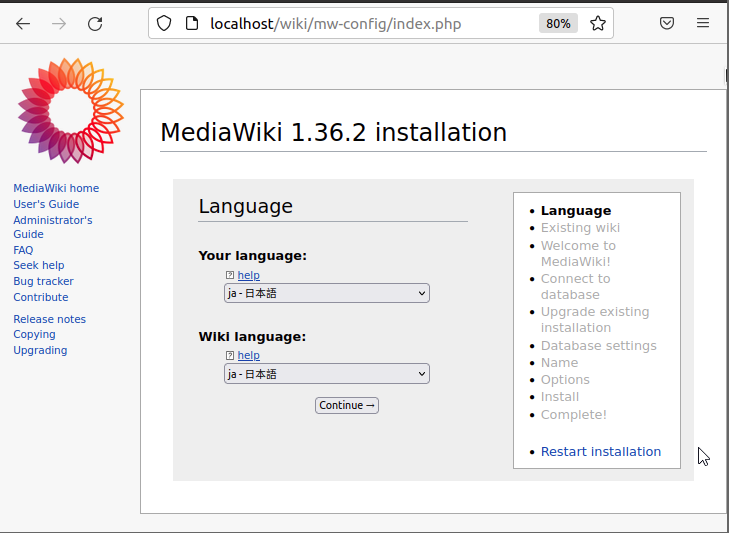Open the Contribute link
Viewport: 729px width, 533px height.
coord(40,297)
